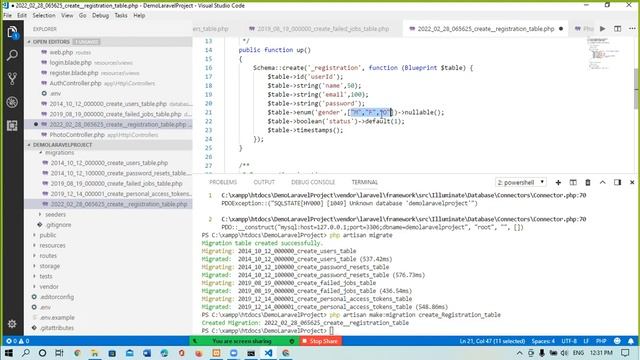
Task: Move panel position with layout icon
Action: [x=617, y=182]
